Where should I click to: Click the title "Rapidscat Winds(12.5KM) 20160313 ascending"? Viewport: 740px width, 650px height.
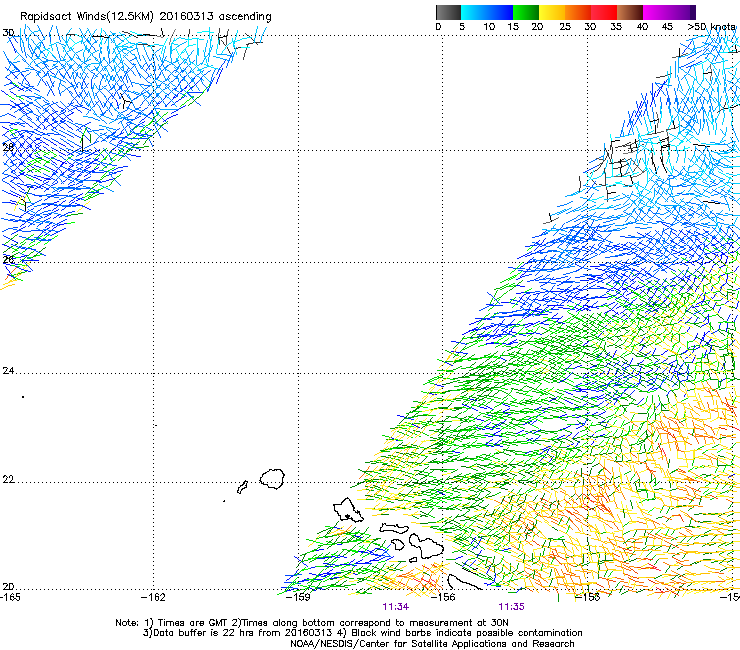pyautogui.click(x=146, y=17)
